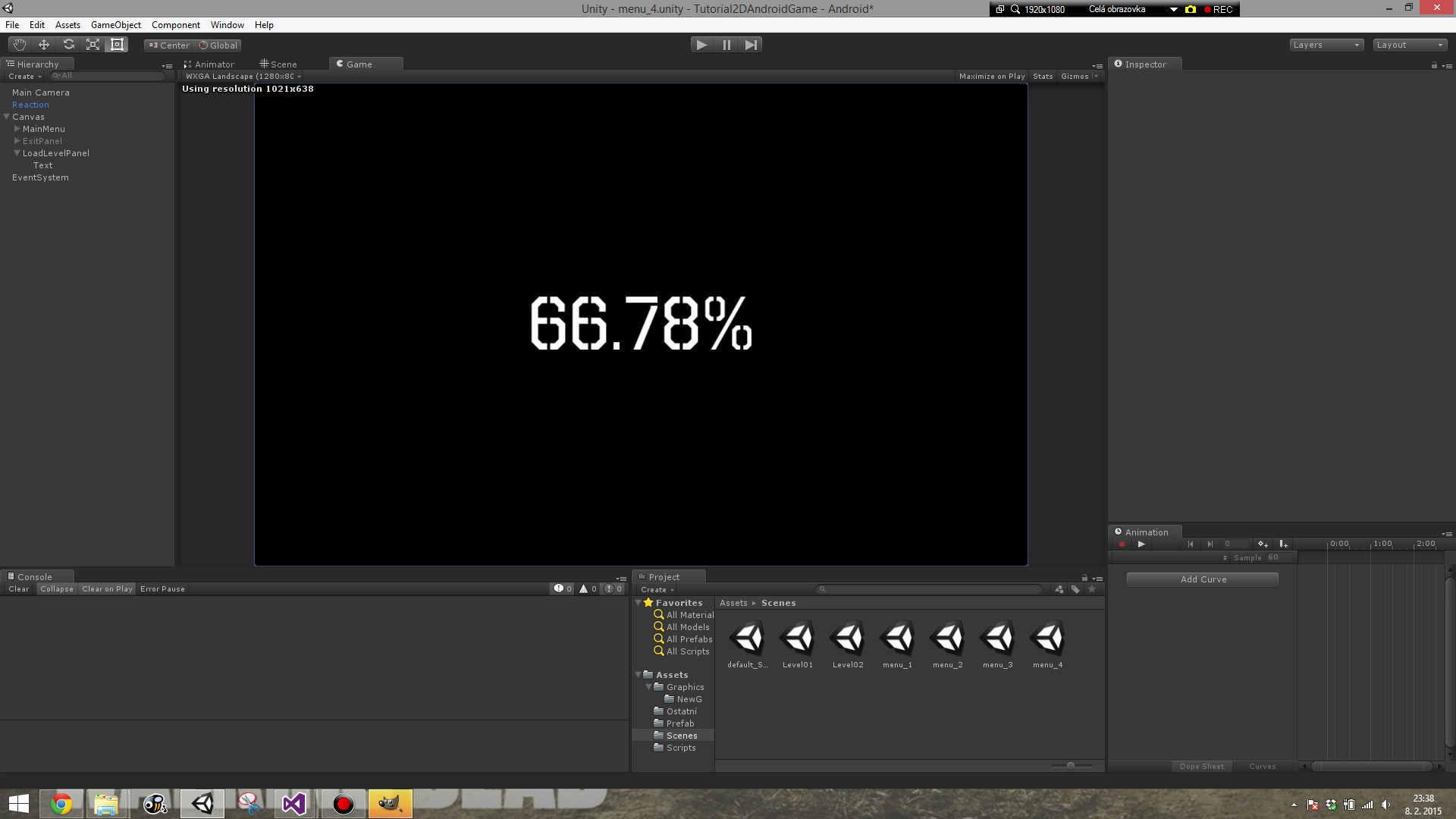Clear the Console output
1456x819 pixels.
[x=18, y=589]
